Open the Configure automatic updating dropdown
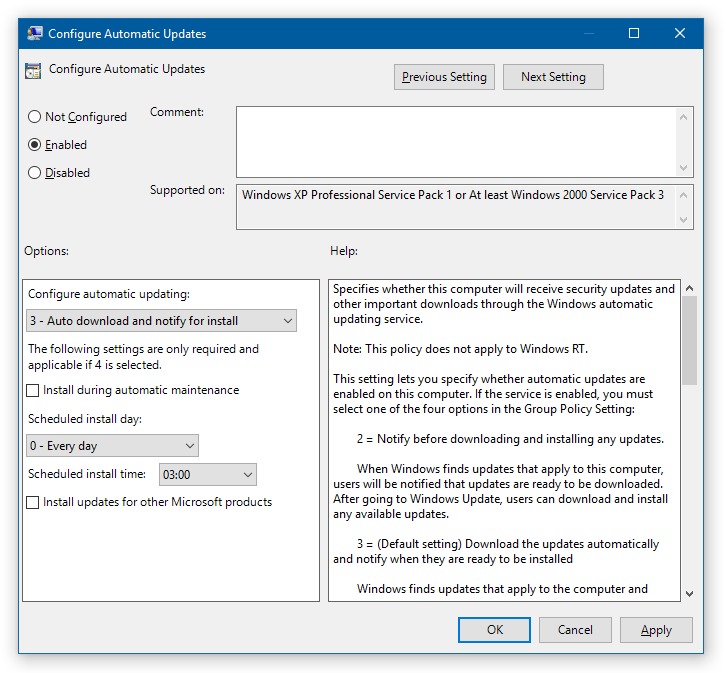 (x=161, y=321)
